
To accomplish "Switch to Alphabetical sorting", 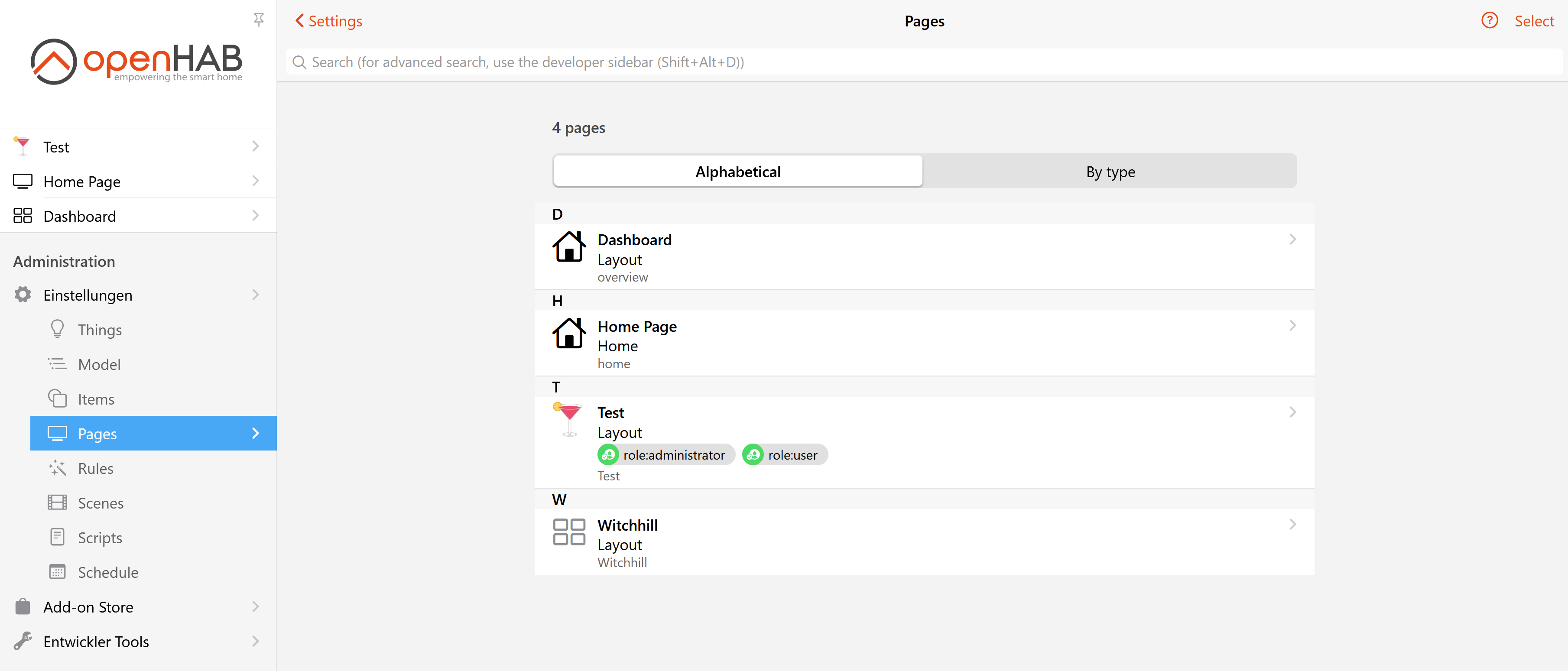I will tap(738, 172).
